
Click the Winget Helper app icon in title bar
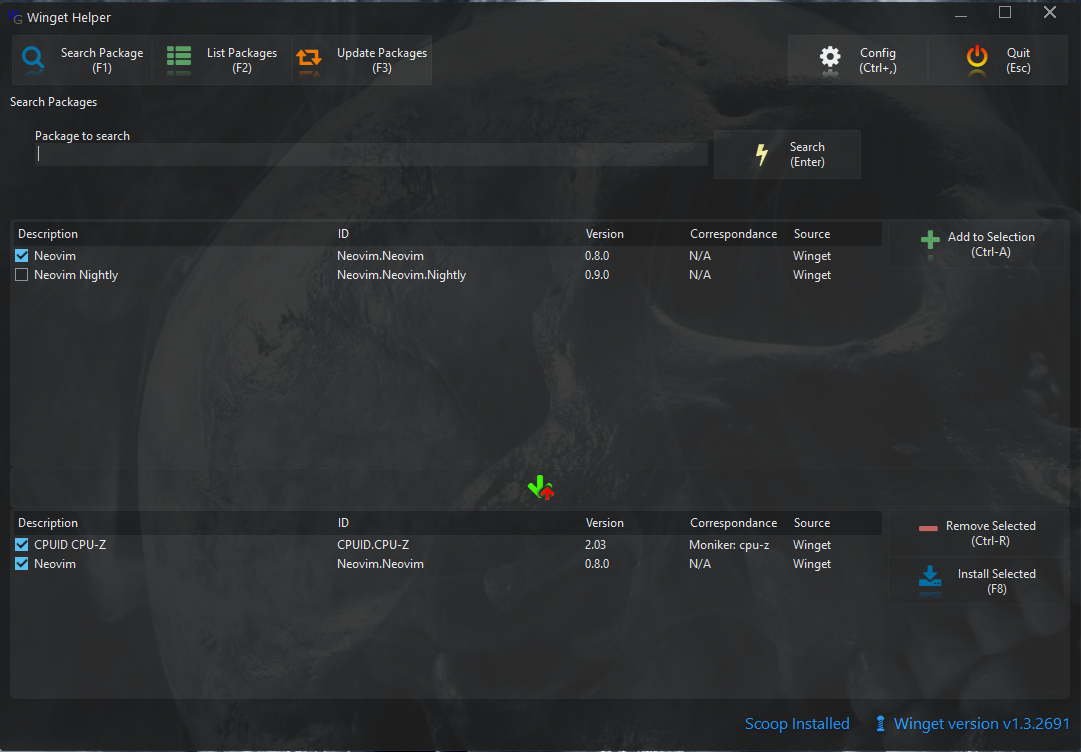click(14, 17)
